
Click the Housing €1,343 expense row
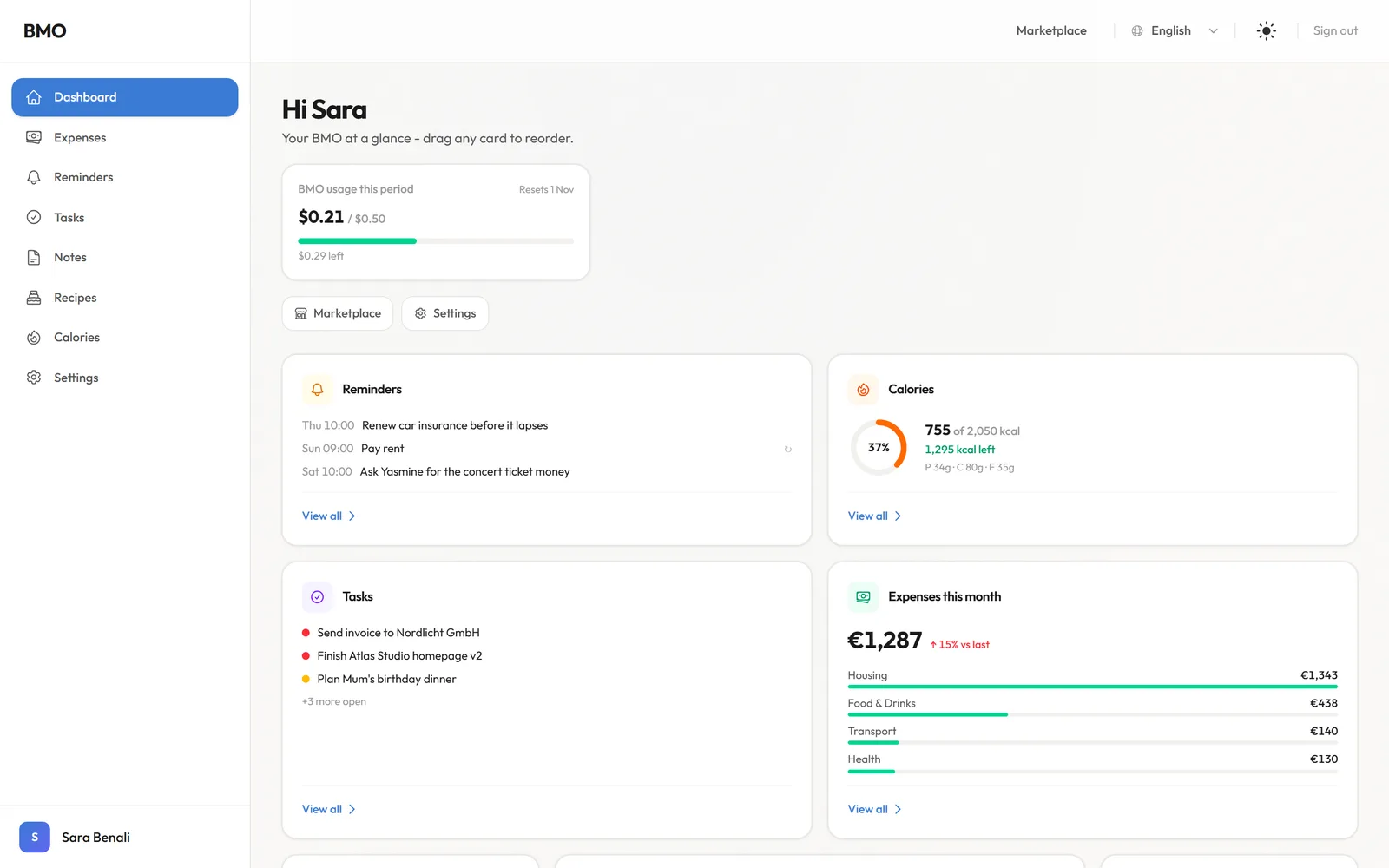[1092, 679]
